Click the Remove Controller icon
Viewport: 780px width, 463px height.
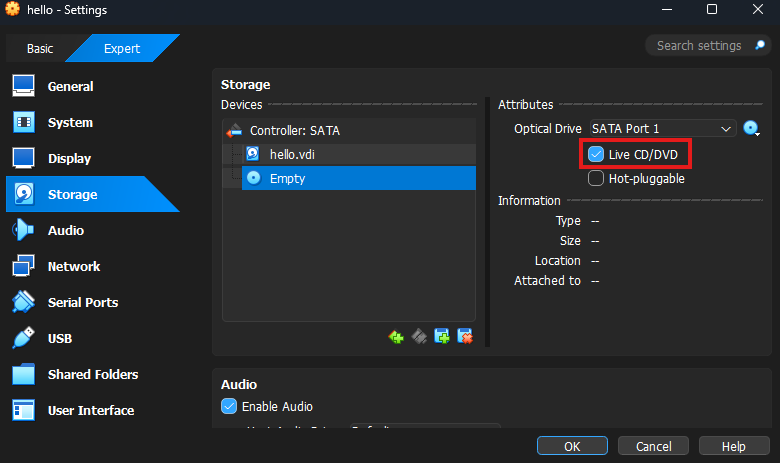coord(419,337)
